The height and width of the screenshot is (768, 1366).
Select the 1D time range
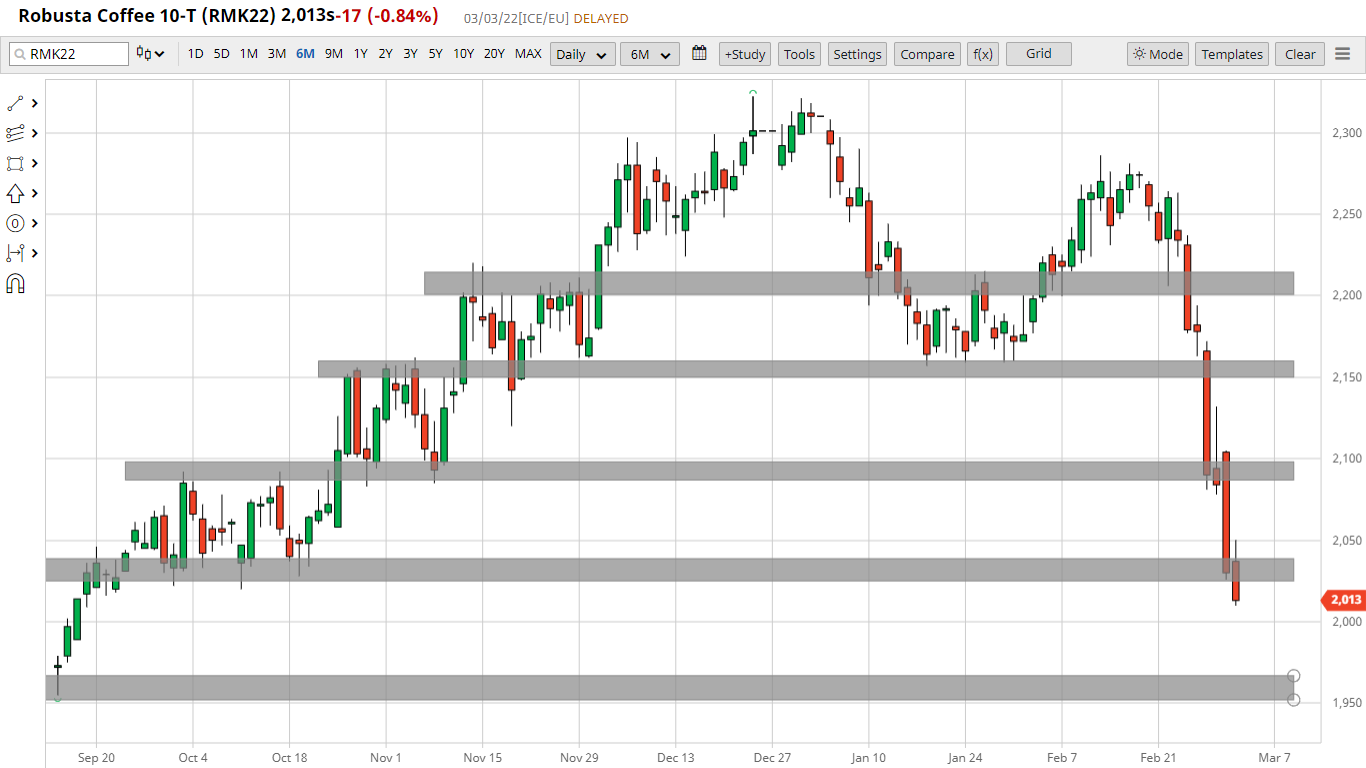click(x=195, y=54)
